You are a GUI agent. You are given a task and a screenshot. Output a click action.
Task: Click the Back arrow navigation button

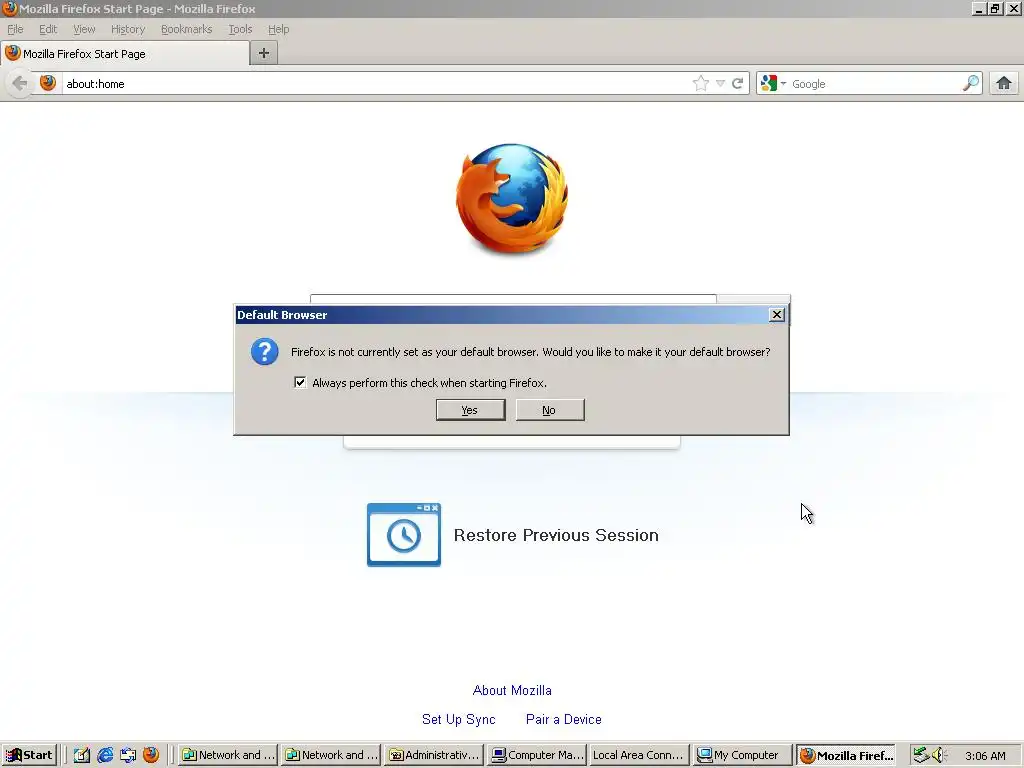pos(20,84)
